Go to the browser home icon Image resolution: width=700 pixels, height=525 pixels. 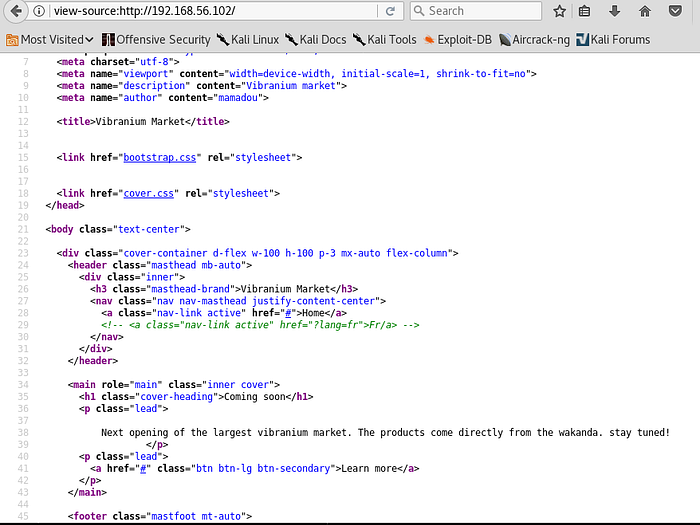pyautogui.click(x=644, y=11)
